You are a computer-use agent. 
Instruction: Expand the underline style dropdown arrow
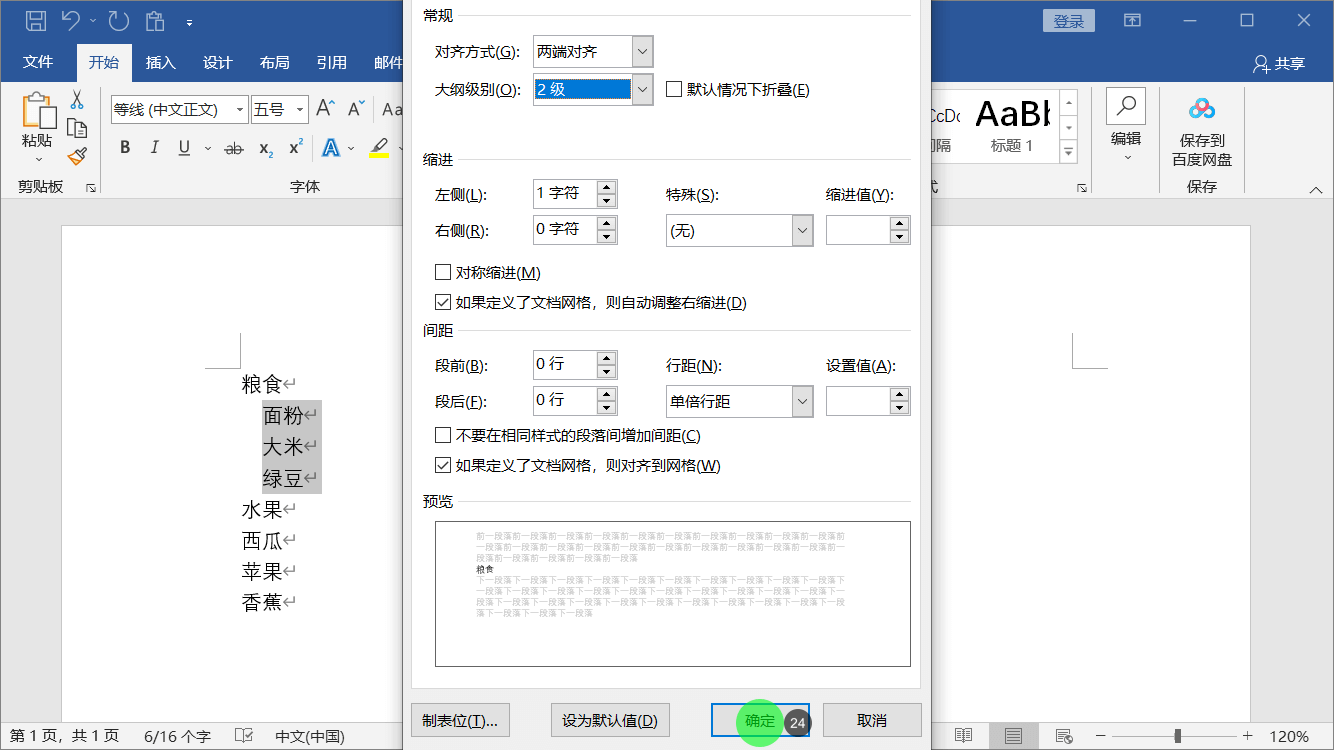[x=208, y=148]
